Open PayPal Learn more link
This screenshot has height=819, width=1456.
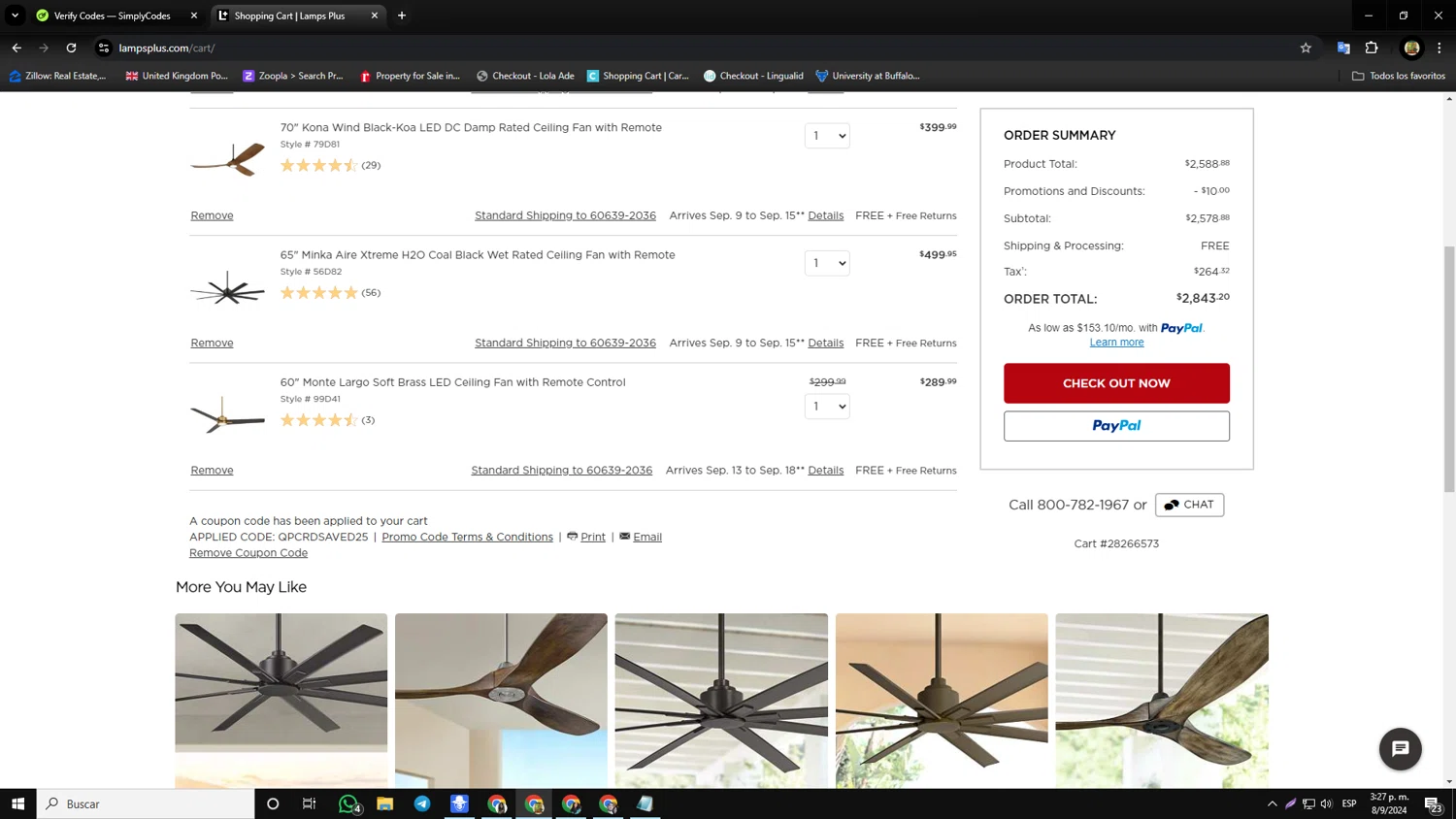coord(1116,343)
